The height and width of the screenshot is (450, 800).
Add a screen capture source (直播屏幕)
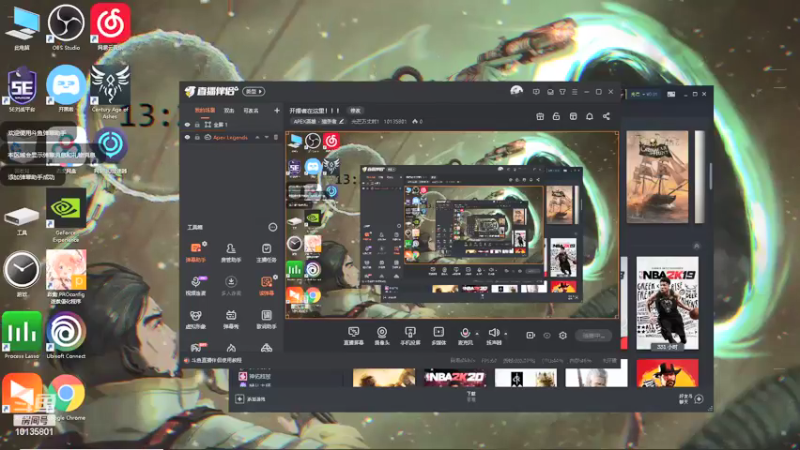click(353, 336)
